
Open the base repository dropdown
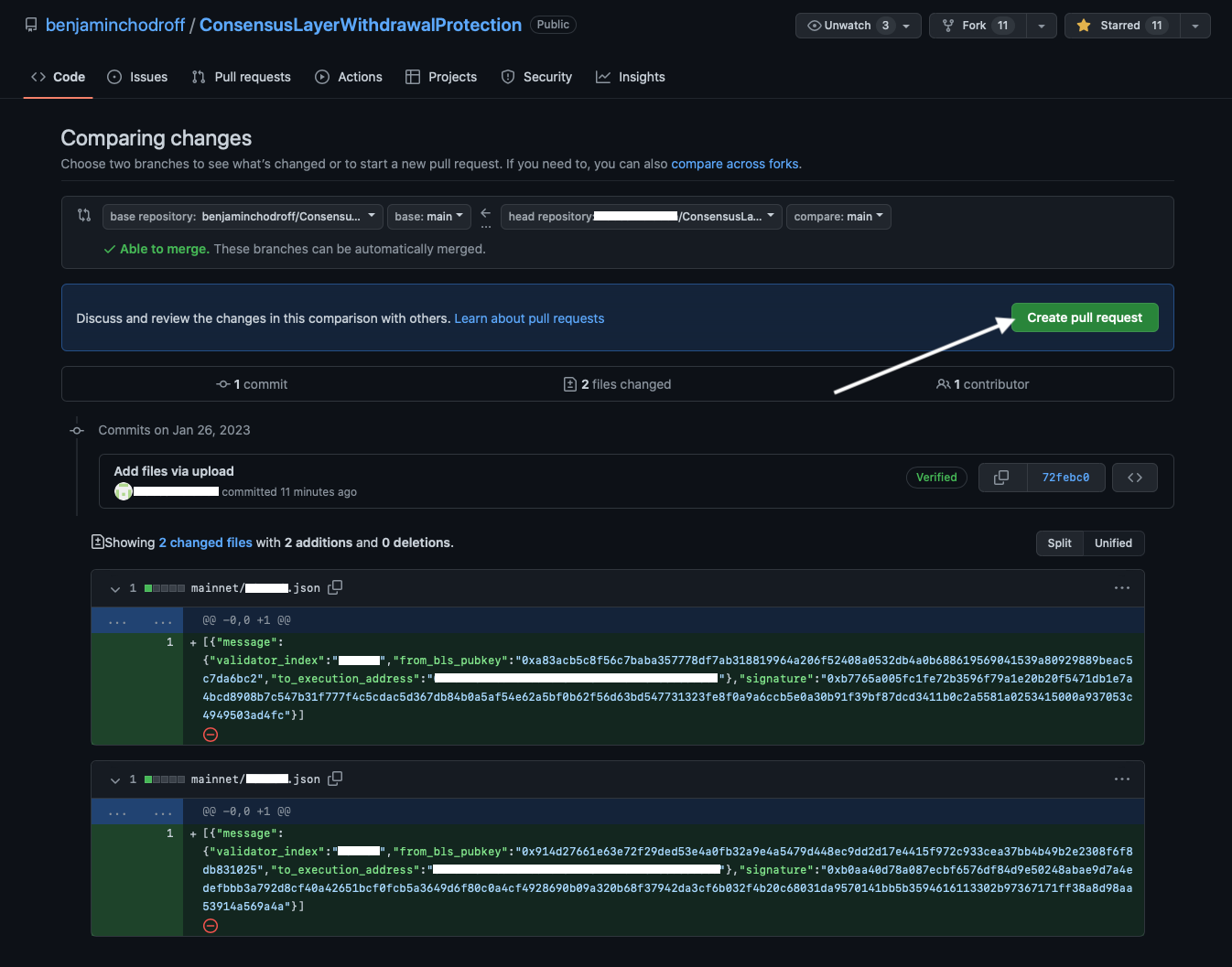243,217
